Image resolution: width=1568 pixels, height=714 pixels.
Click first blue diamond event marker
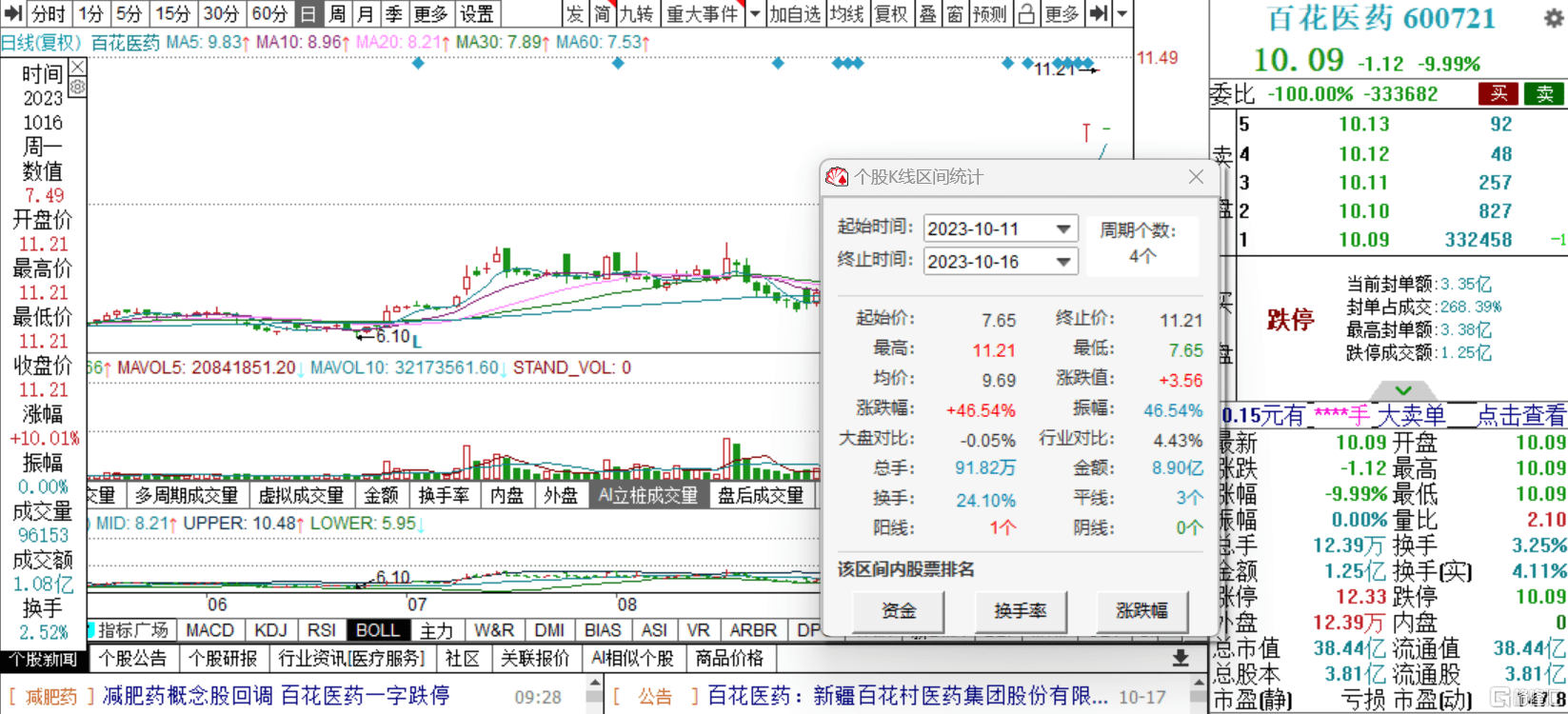(x=418, y=63)
